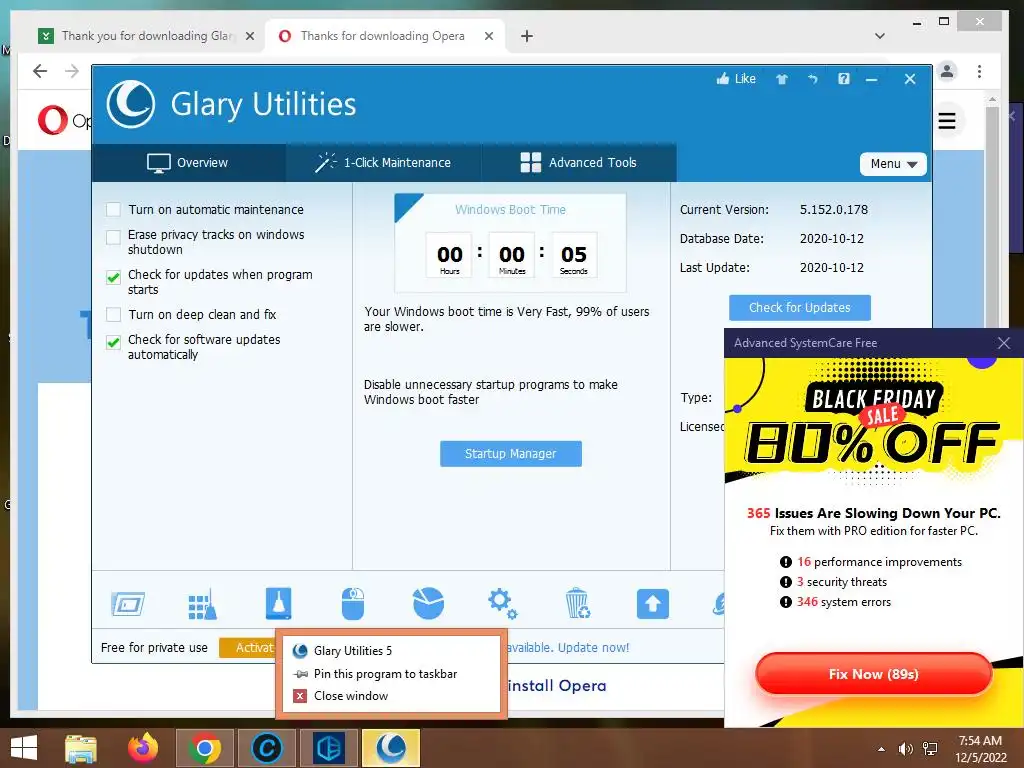Expand the Menu dropdown button
This screenshot has width=1024, height=768.
893,164
